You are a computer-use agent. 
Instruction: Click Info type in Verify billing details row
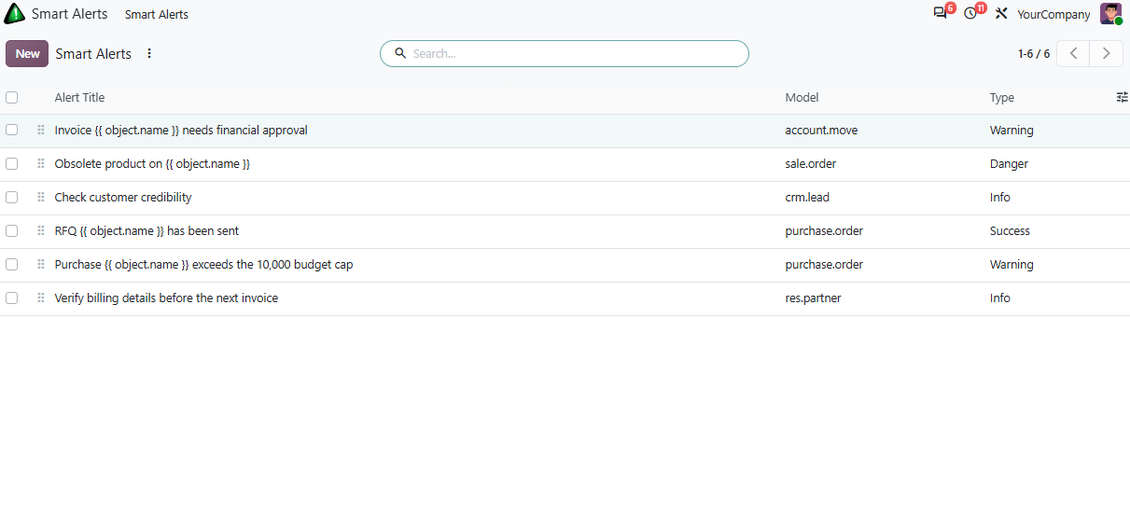coord(1000,298)
